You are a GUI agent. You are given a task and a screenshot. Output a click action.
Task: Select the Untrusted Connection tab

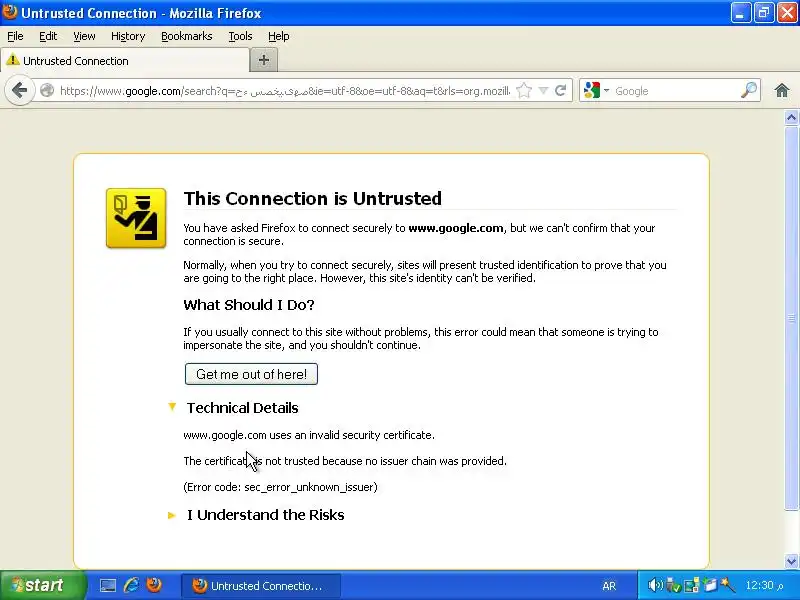click(x=124, y=61)
